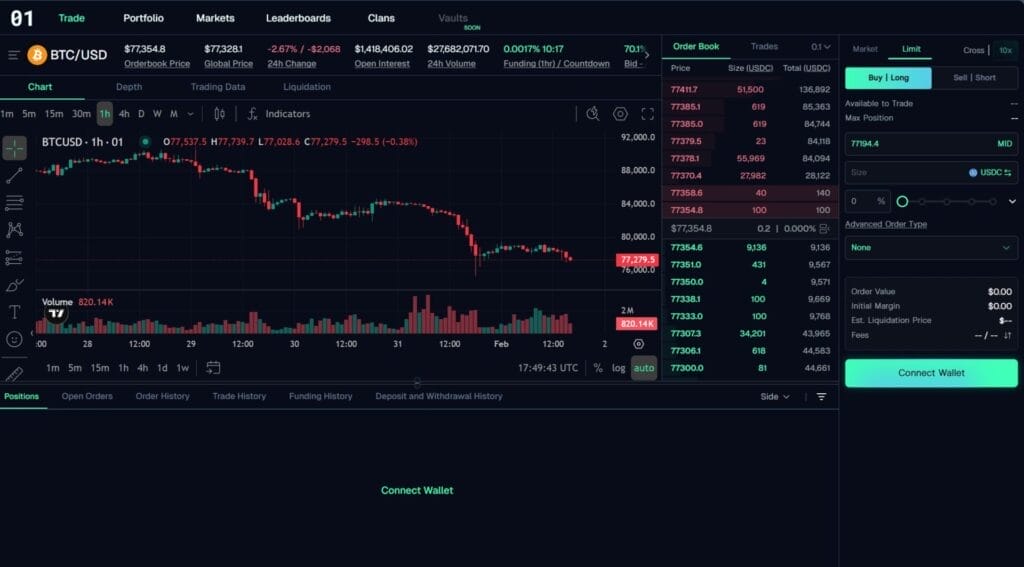
Task: Toggle Cross margin mode
Action: pos(973,50)
